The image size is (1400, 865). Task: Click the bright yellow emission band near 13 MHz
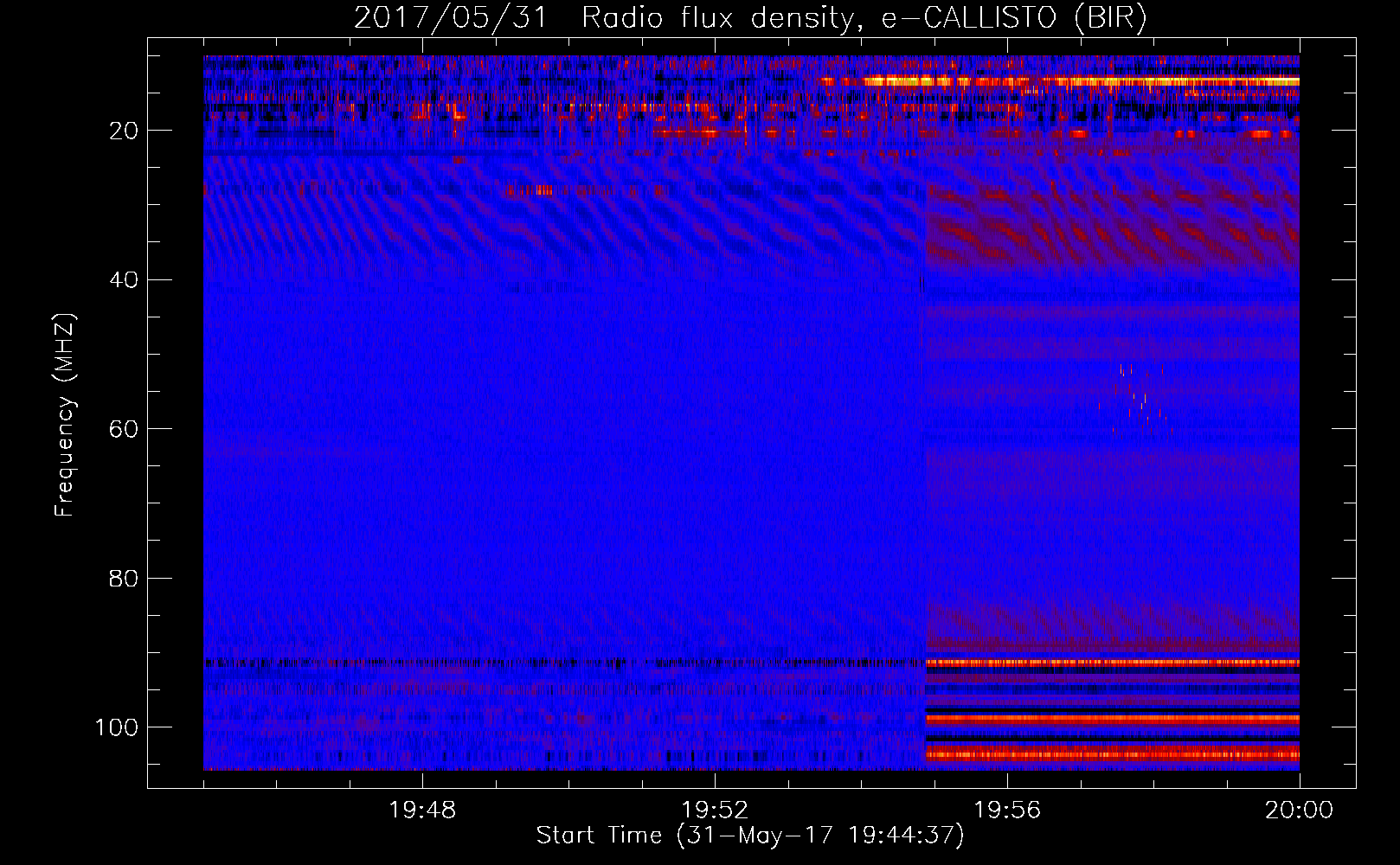1059,81
